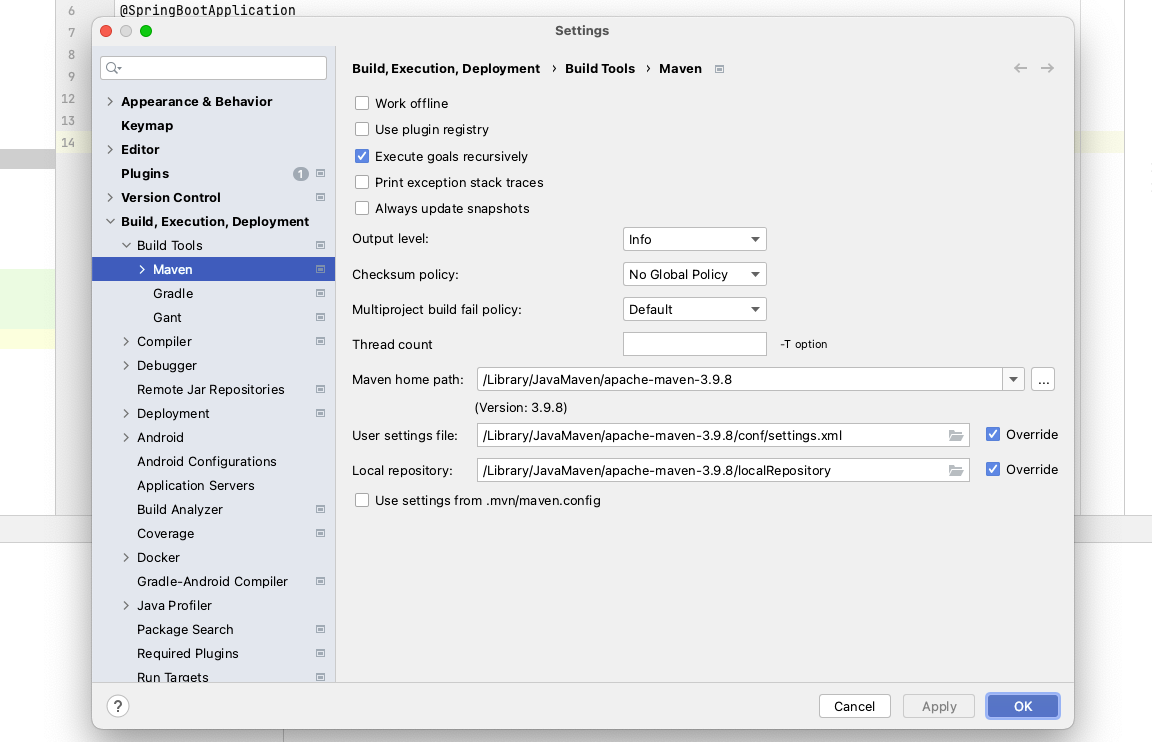The height and width of the screenshot is (742, 1152).
Task: Open folder browser for Local repository
Action: pos(955,471)
